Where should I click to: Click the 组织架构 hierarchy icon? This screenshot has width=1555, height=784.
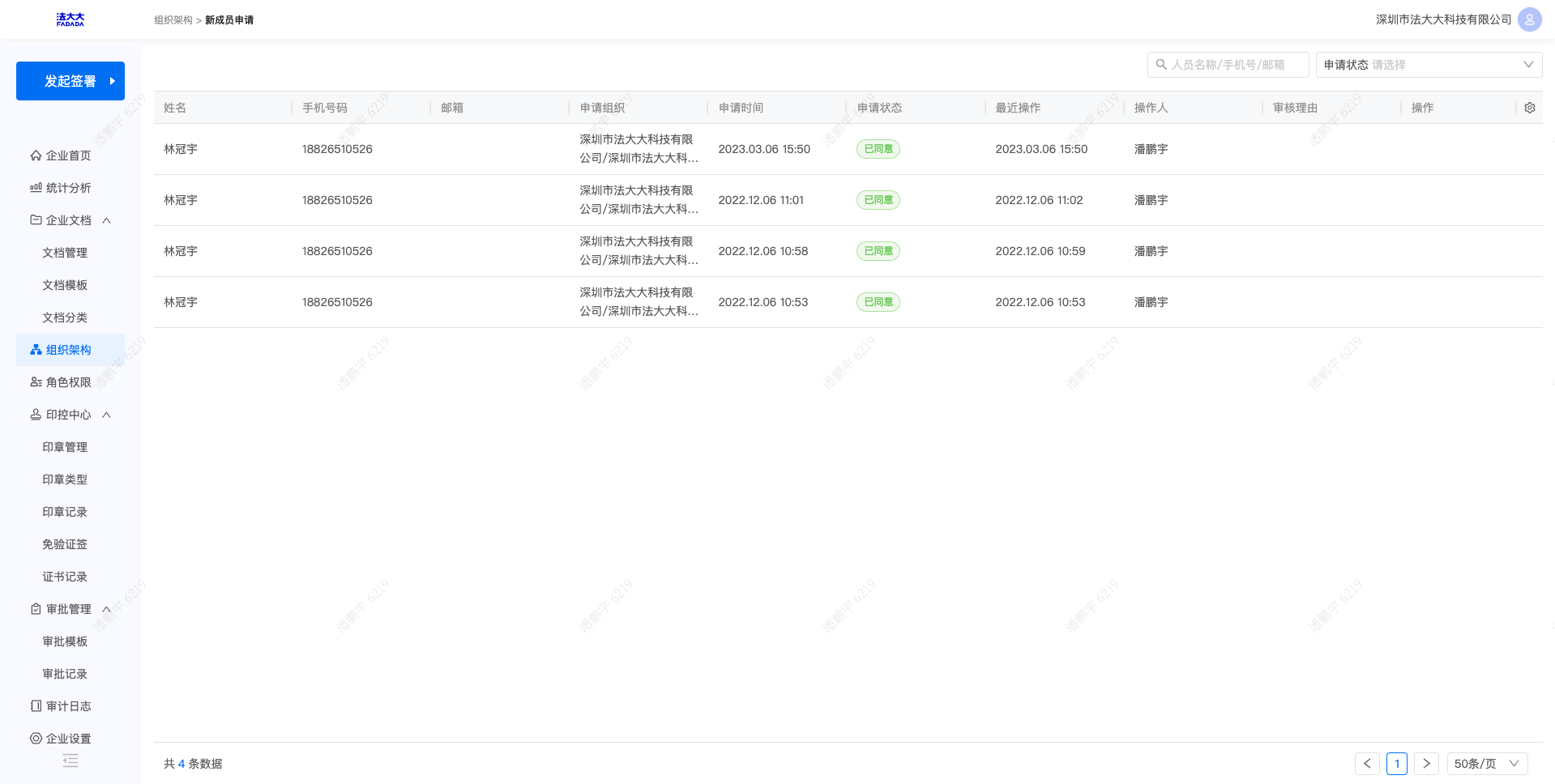pos(36,350)
